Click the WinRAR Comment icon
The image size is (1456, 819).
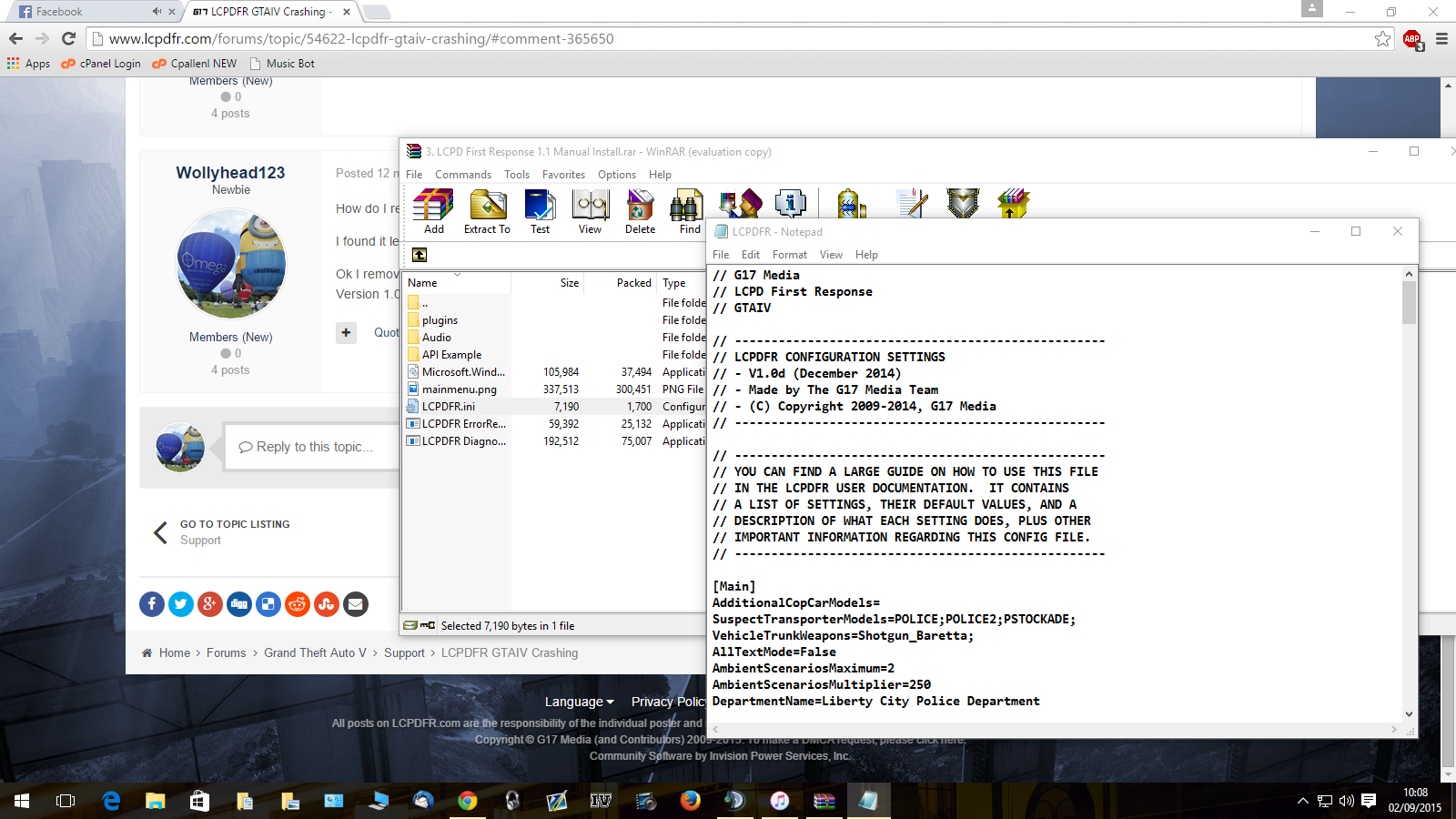(x=912, y=204)
